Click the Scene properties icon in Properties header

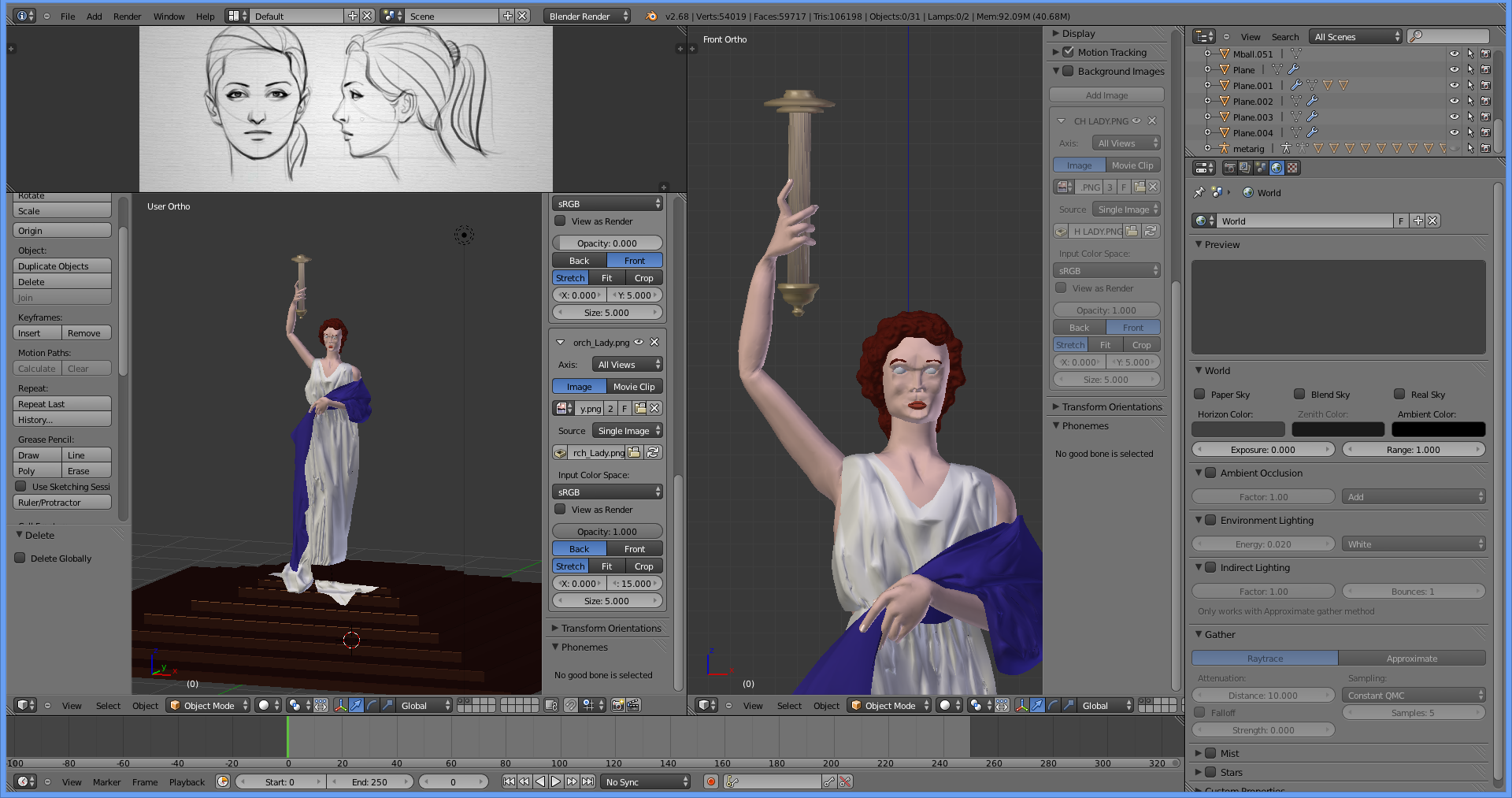coord(1261,167)
